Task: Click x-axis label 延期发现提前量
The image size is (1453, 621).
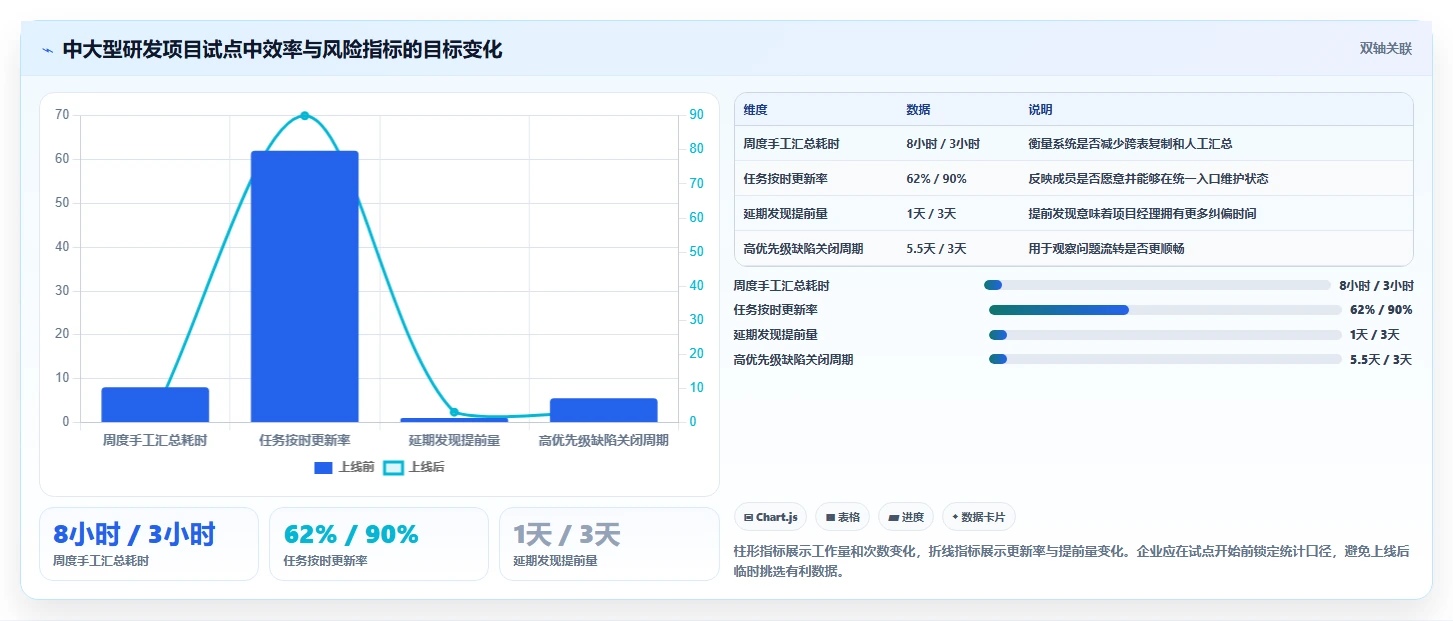Action: click(454, 440)
